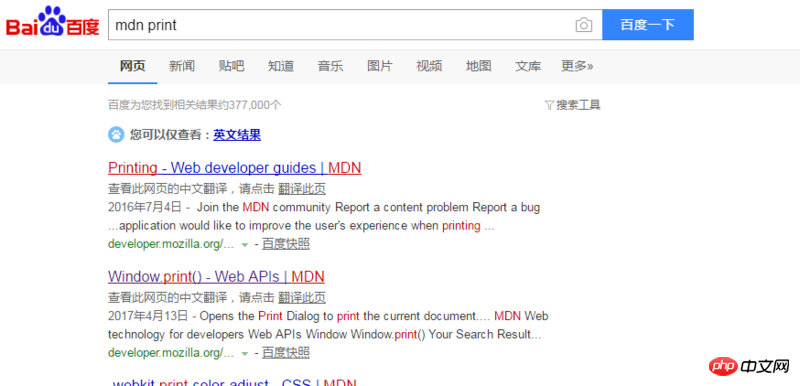Viewport: 800px width, 386px height.
Task: Click the funnel icon of 搜索工具
Action: click(x=549, y=105)
